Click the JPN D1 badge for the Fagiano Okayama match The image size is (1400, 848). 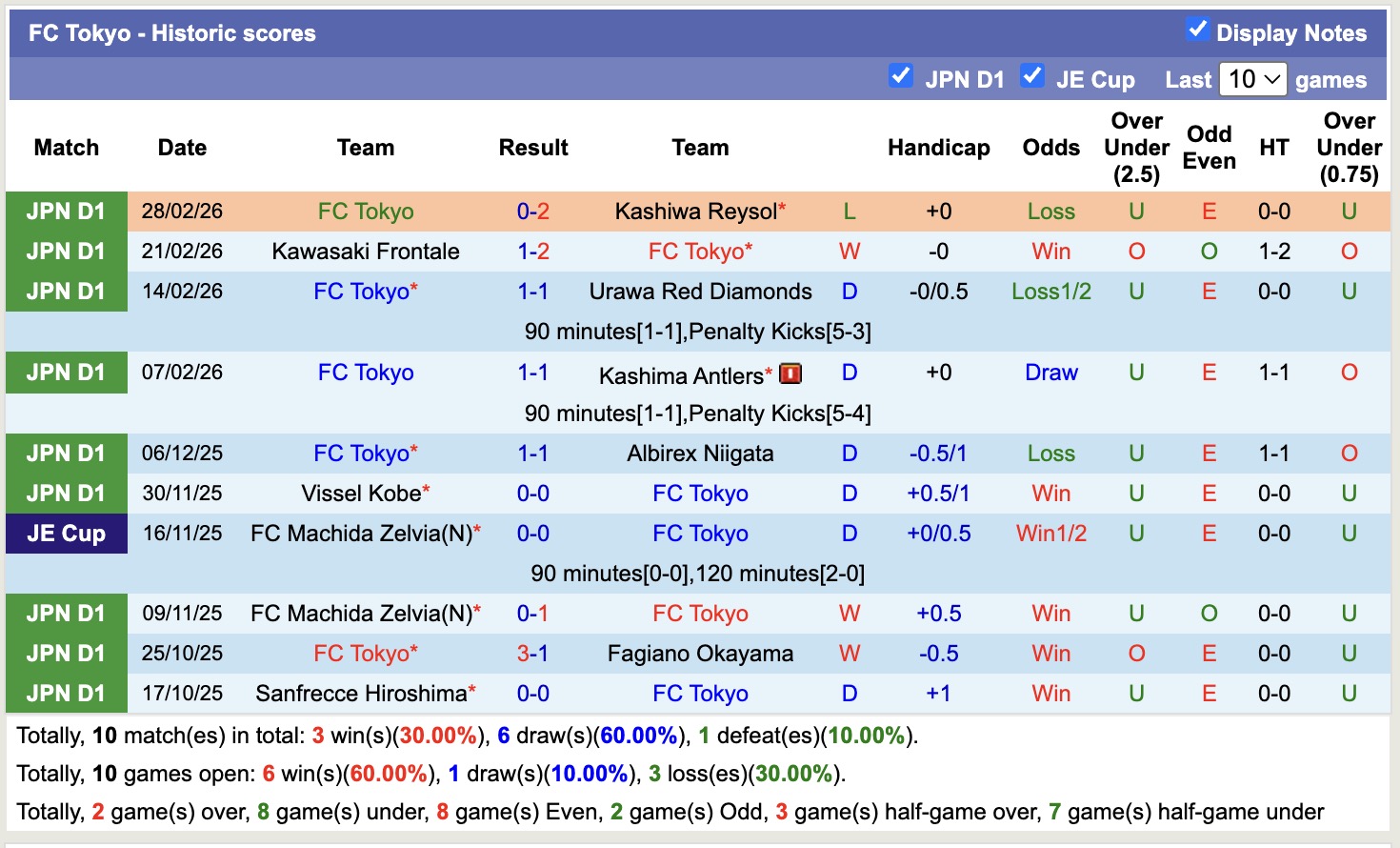(67, 653)
